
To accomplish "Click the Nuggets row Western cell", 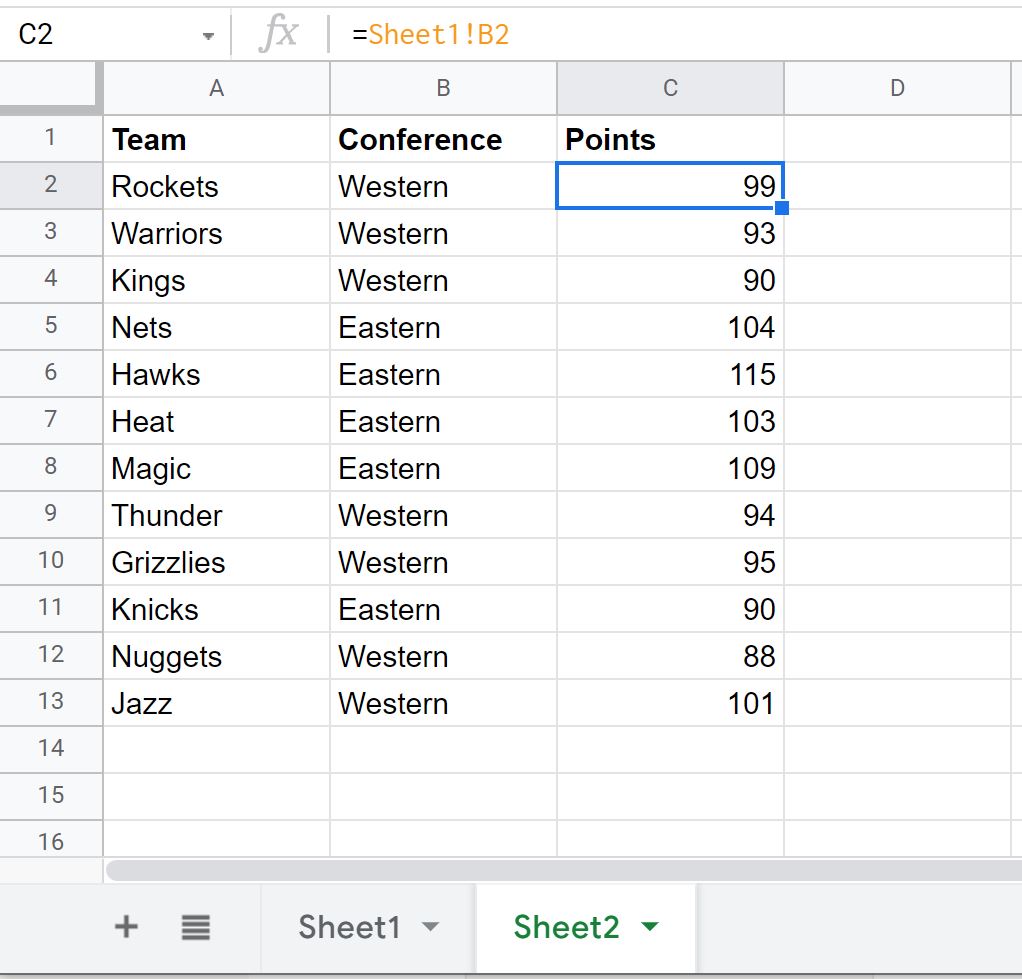I will (443, 656).
